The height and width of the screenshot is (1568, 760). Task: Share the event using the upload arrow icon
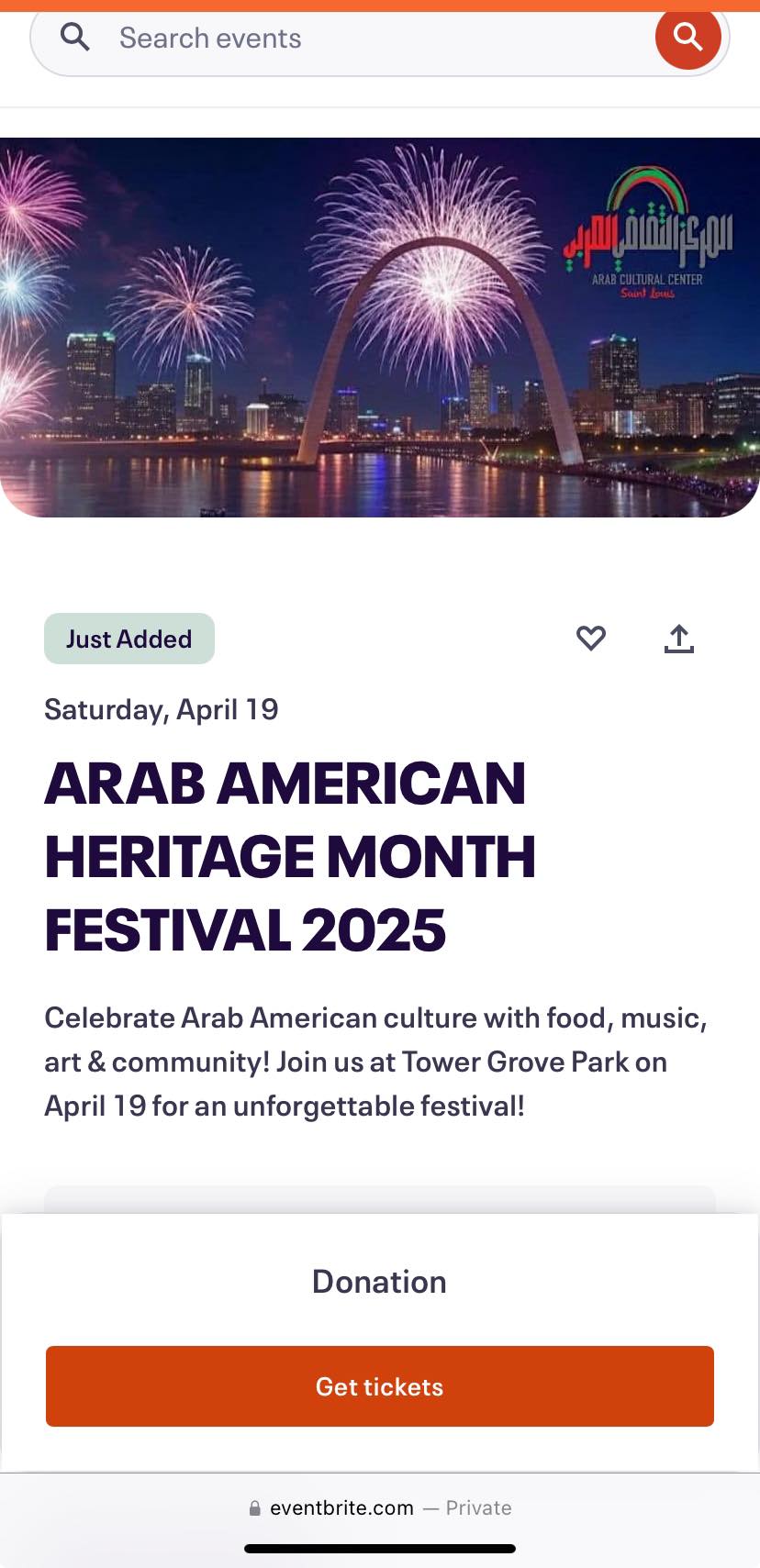click(x=679, y=639)
